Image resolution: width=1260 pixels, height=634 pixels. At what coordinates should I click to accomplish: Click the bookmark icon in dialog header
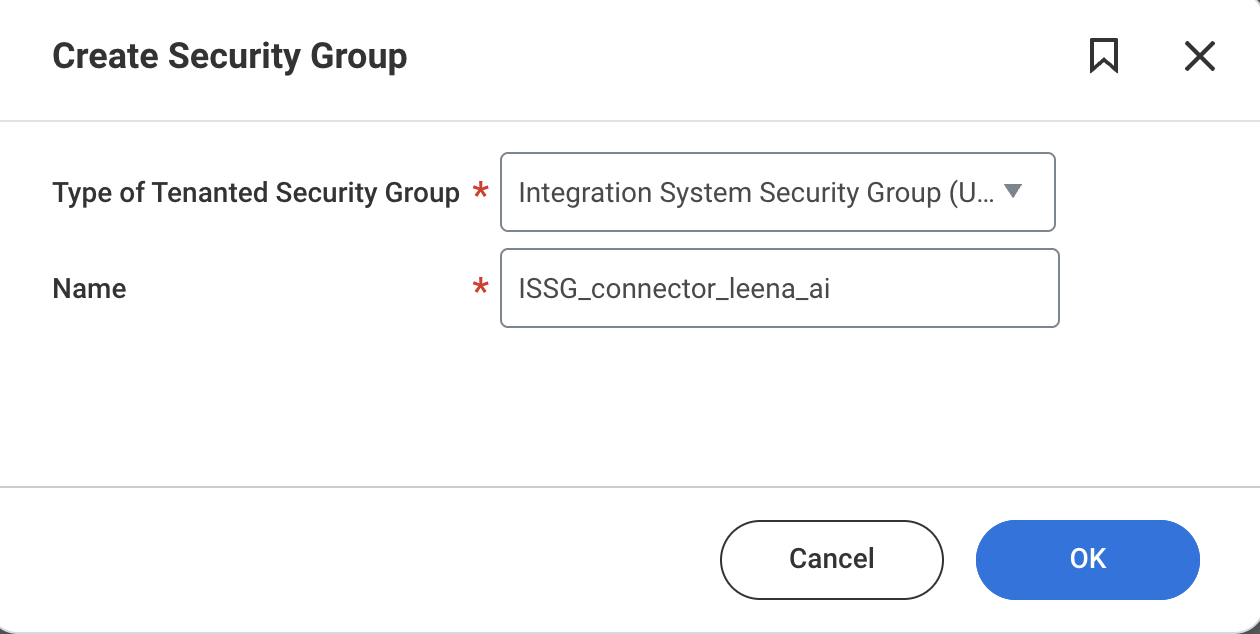tap(1103, 57)
